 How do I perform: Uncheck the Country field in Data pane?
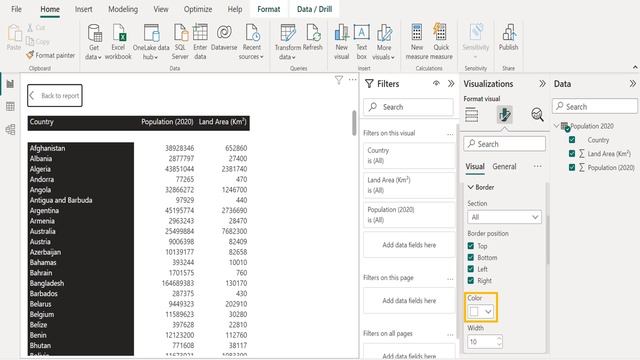point(572,140)
